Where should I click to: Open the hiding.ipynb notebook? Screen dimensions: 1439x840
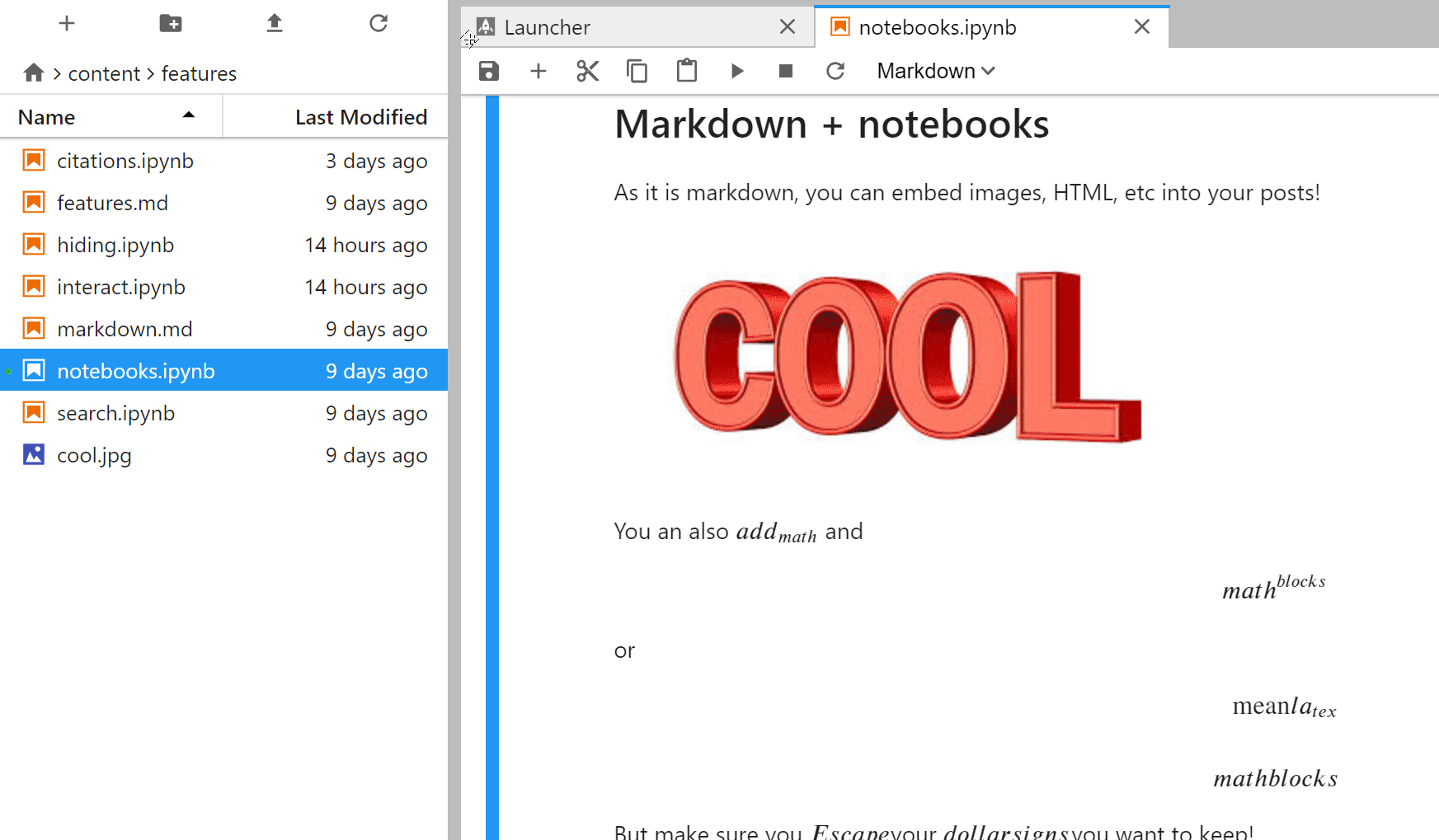pyautogui.click(x=116, y=245)
